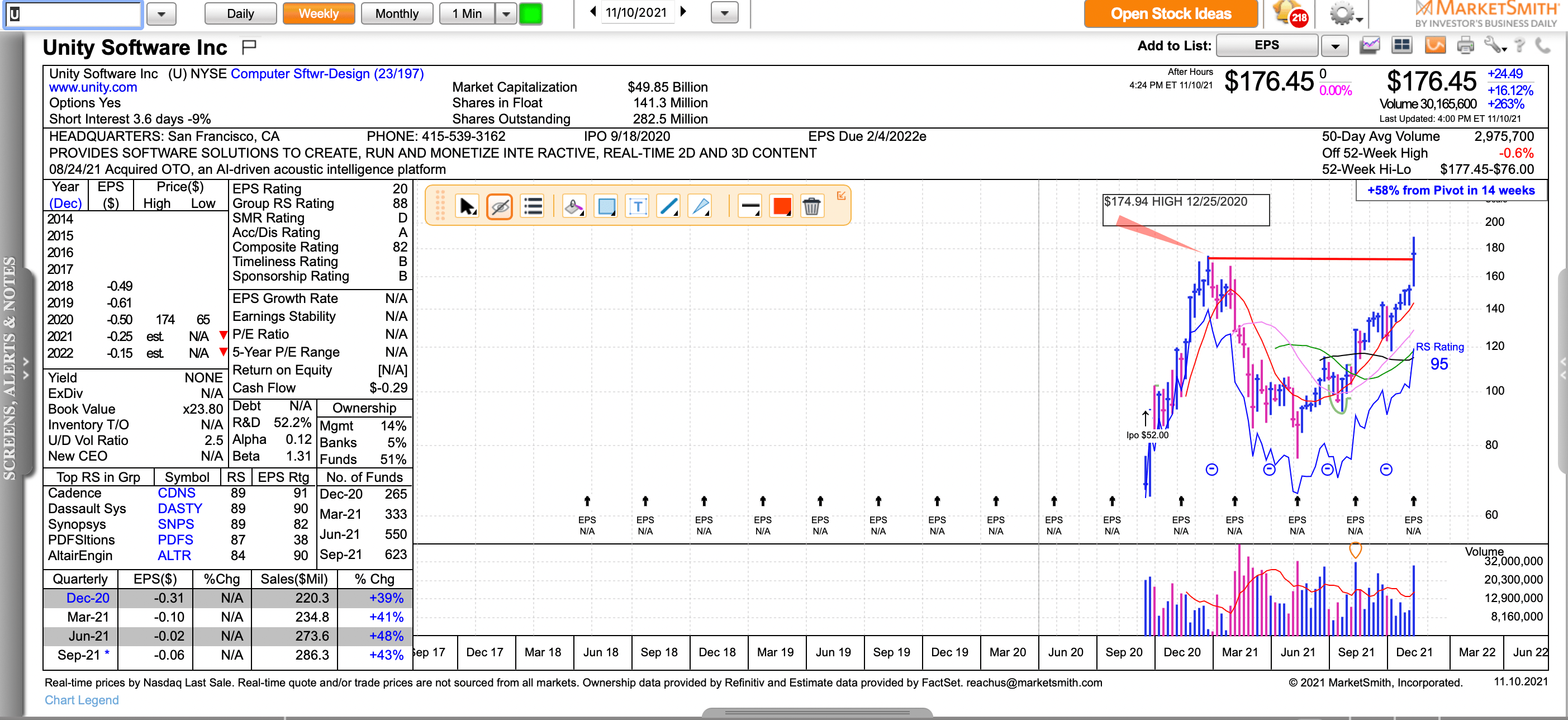Open the symbol history dropdown

point(161,13)
